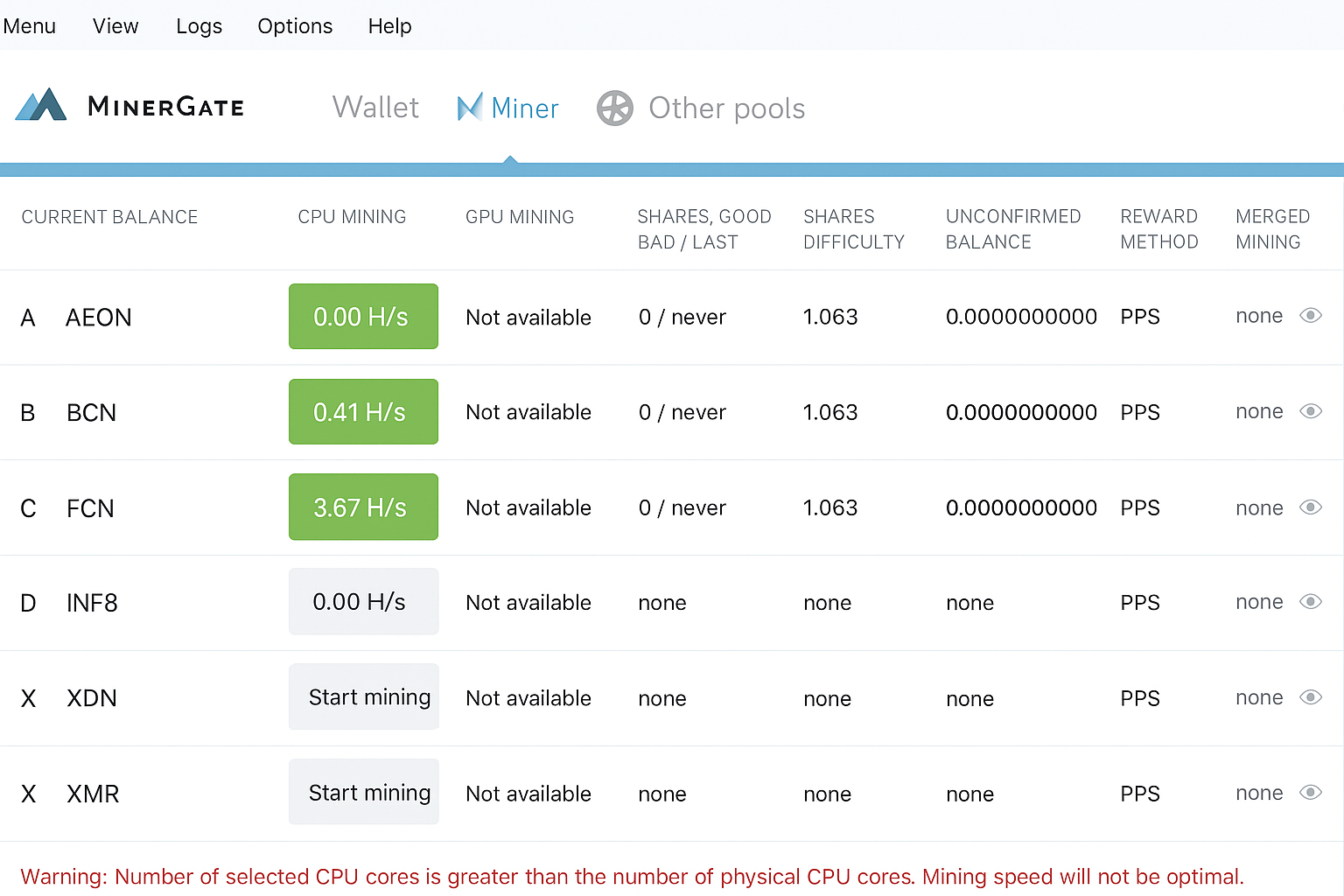Screen dimensions: 1344x896
Task: Click the Miner tab icon
Action: (x=470, y=108)
